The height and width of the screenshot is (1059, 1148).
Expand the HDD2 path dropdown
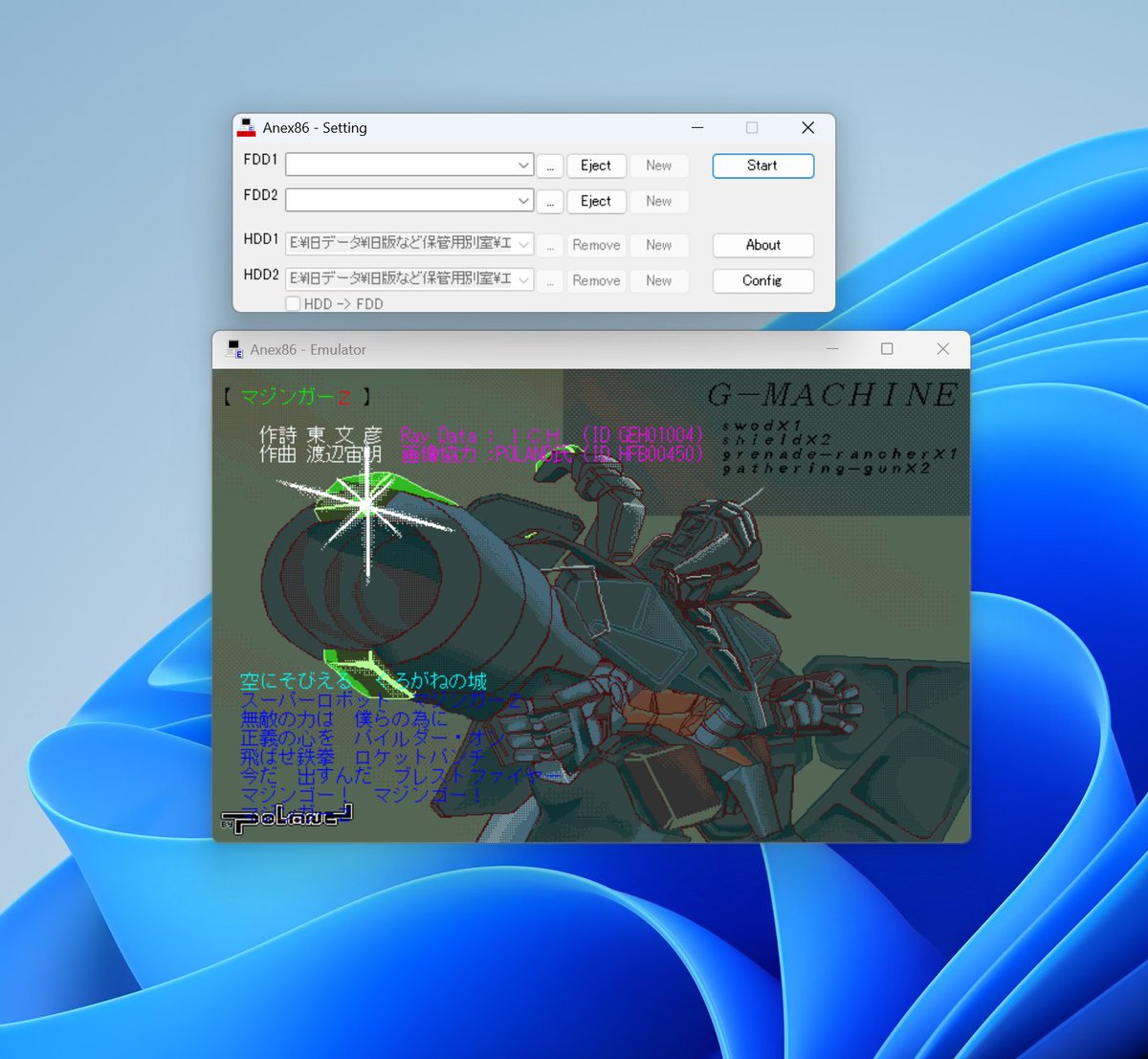(x=523, y=280)
